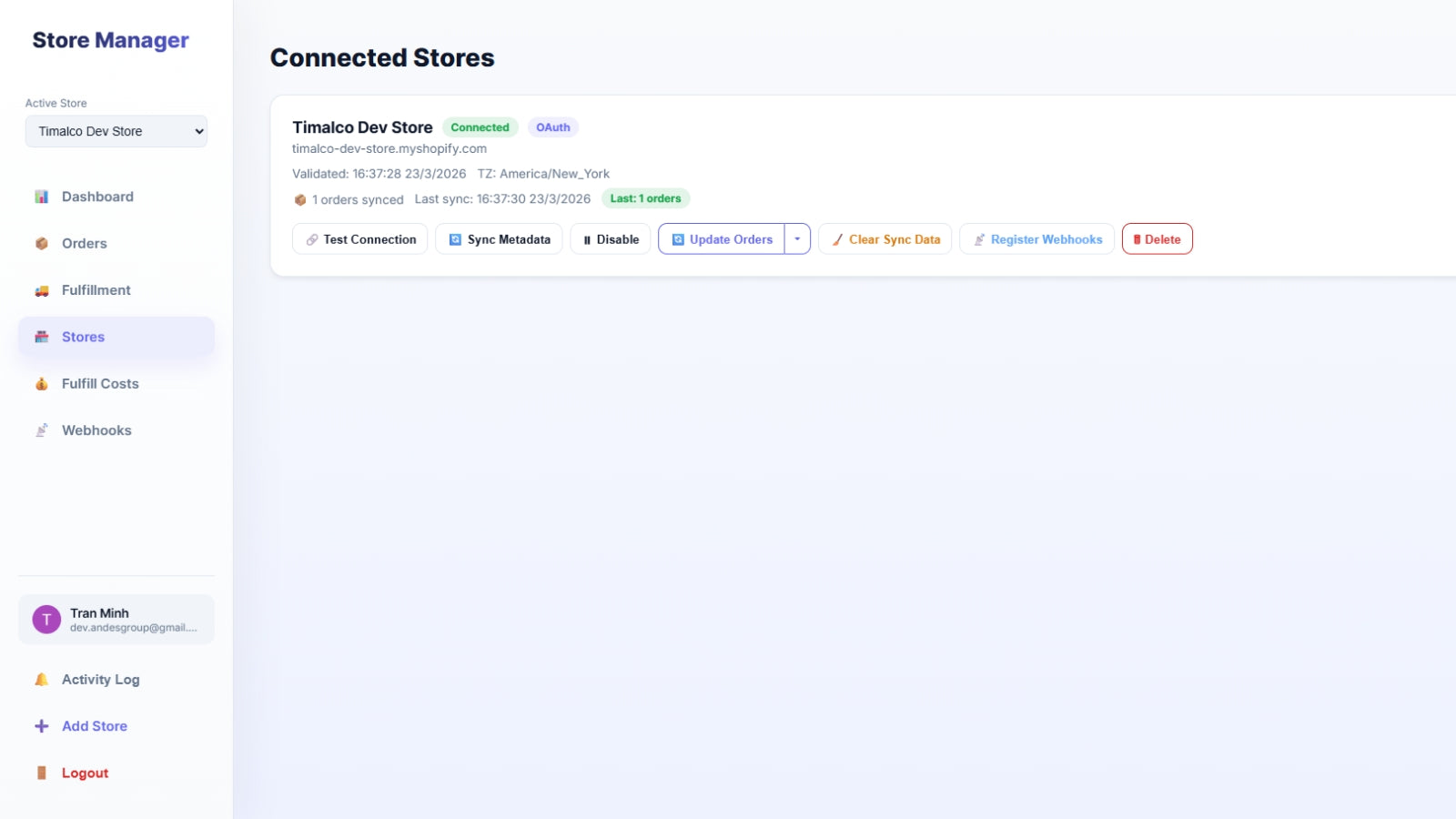This screenshot has width=1456, height=819.
Task: Open the Stores menu item
Action: (x=116, y=337)
